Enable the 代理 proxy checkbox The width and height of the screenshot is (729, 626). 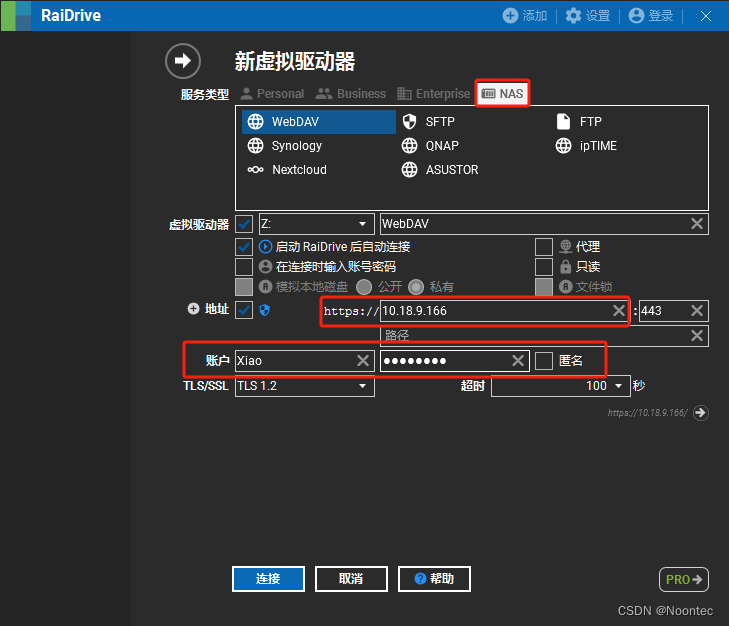pos(544,247)
